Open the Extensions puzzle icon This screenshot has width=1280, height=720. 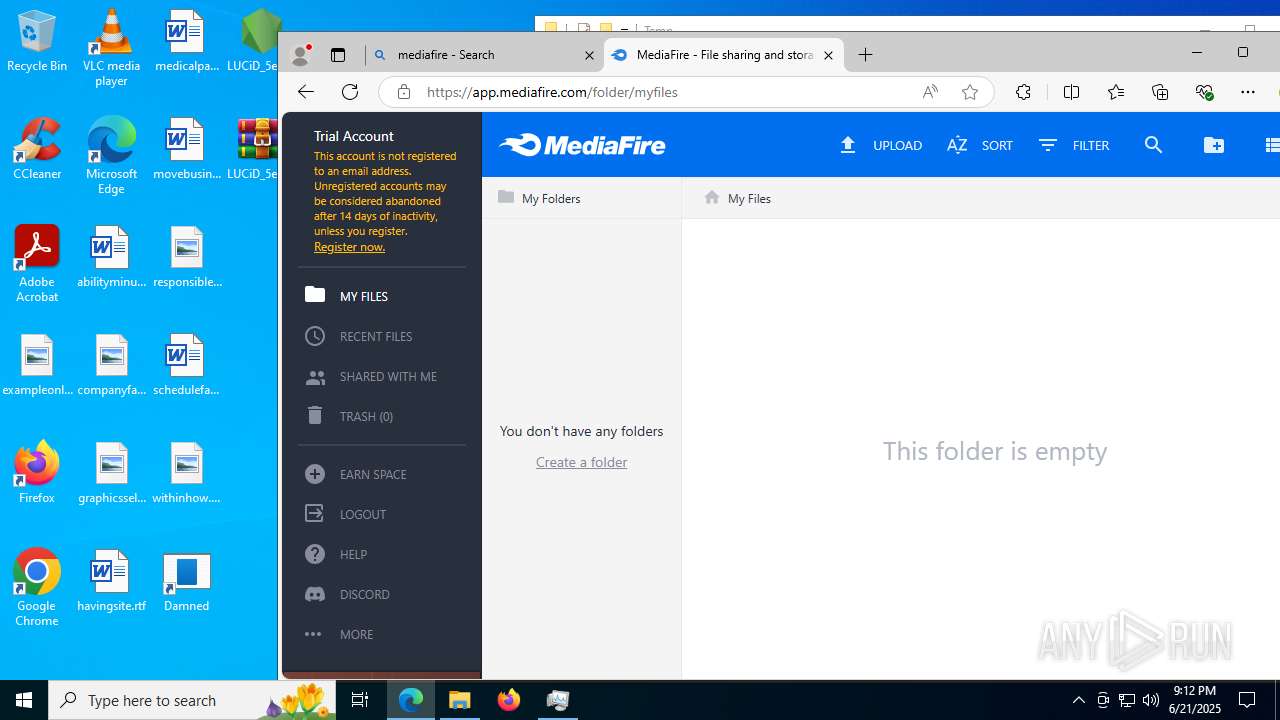[1023, 92]
